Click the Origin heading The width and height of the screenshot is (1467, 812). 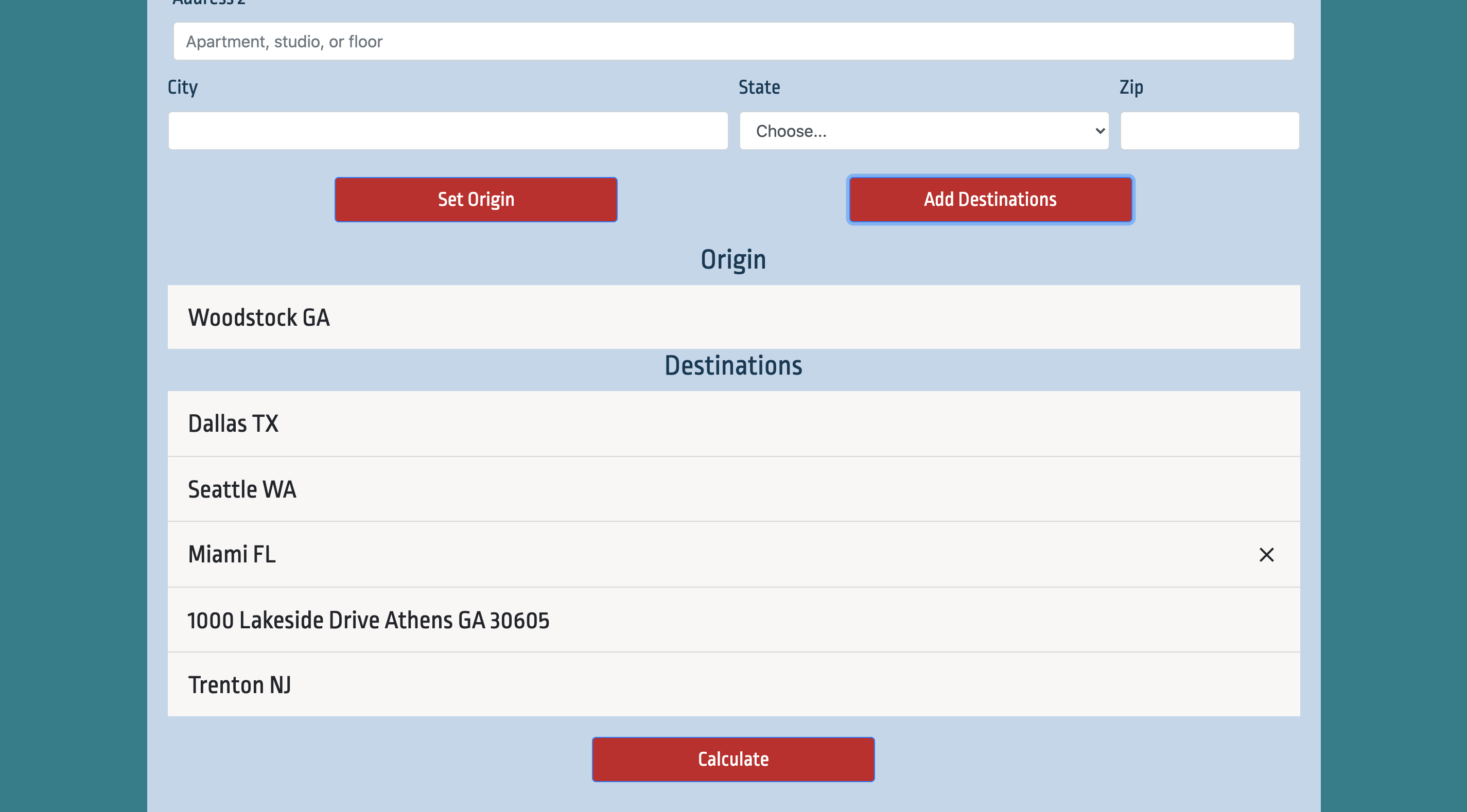point(733,260)
